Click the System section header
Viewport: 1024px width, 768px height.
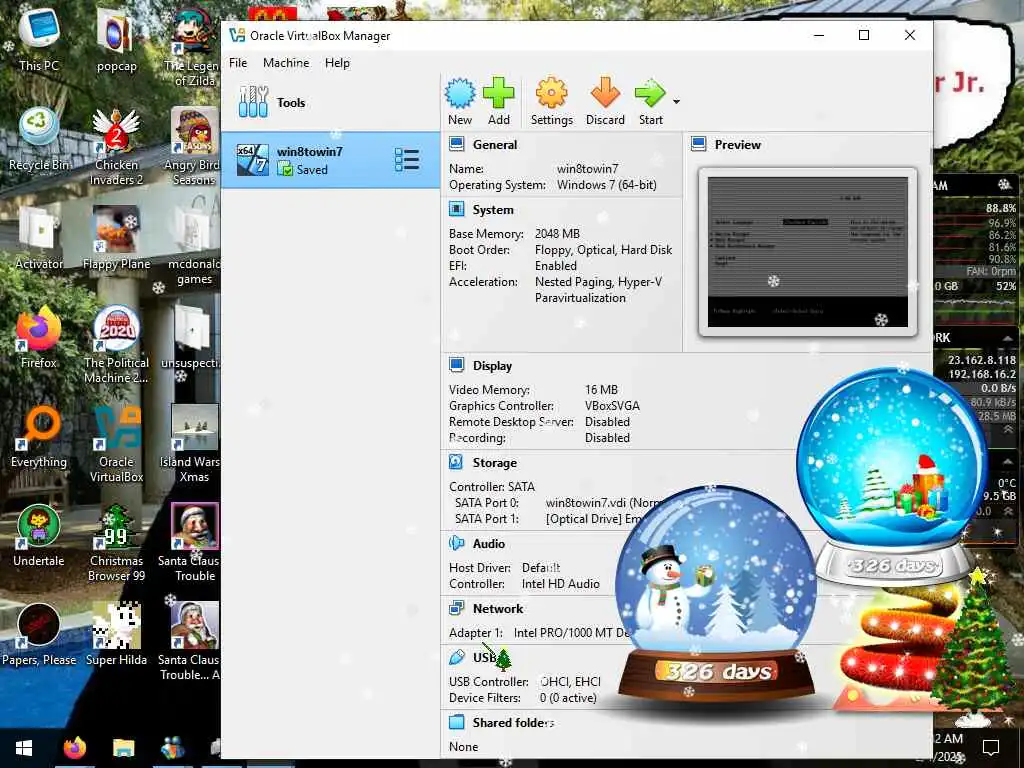[x=493, y=210]
